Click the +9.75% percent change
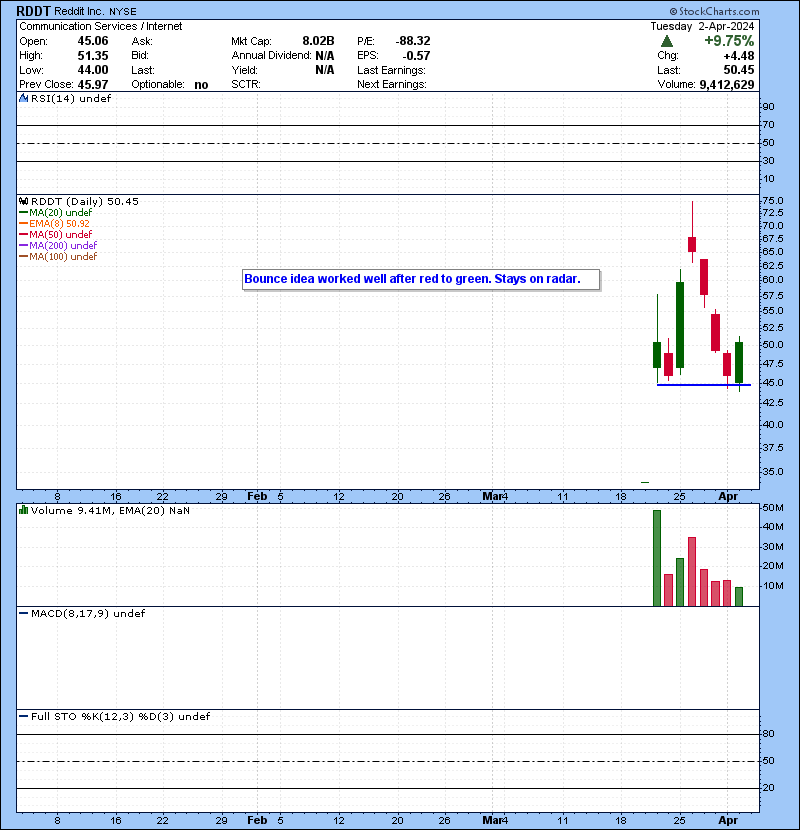Image resolution: width=800 pixels, height=830 pixels. pyautogui.click(x=729, y=41)
